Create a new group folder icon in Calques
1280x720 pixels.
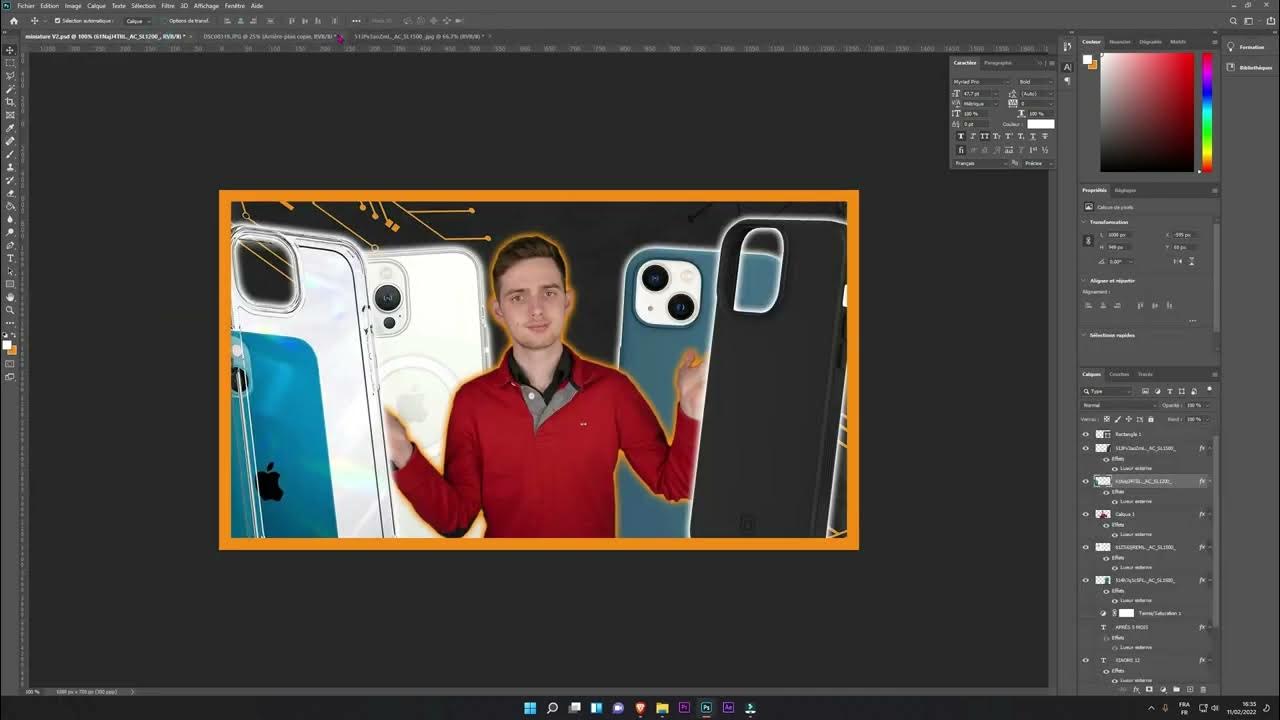(x=1176, y=689)
